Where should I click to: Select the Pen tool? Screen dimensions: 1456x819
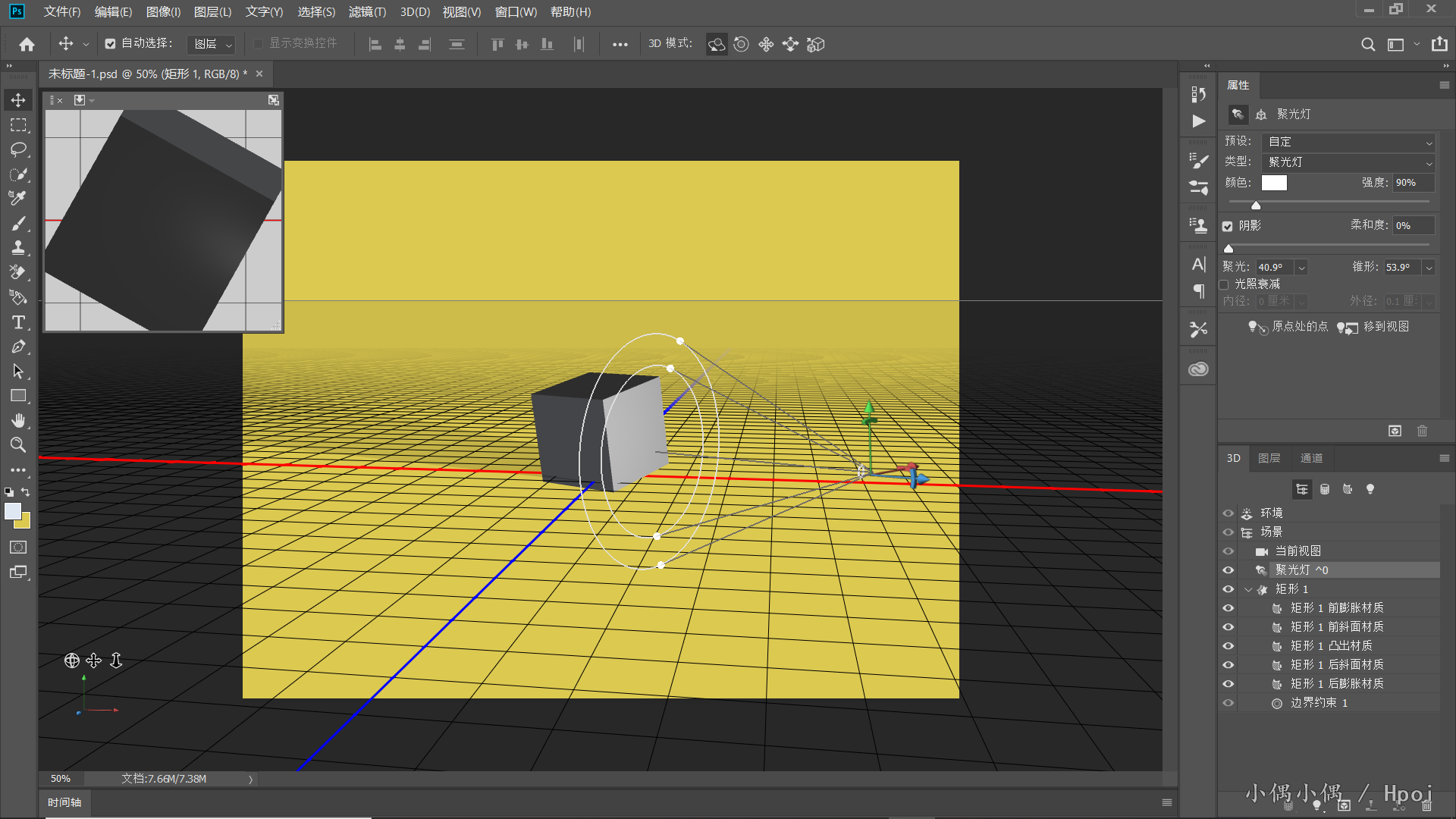point(18,347)
